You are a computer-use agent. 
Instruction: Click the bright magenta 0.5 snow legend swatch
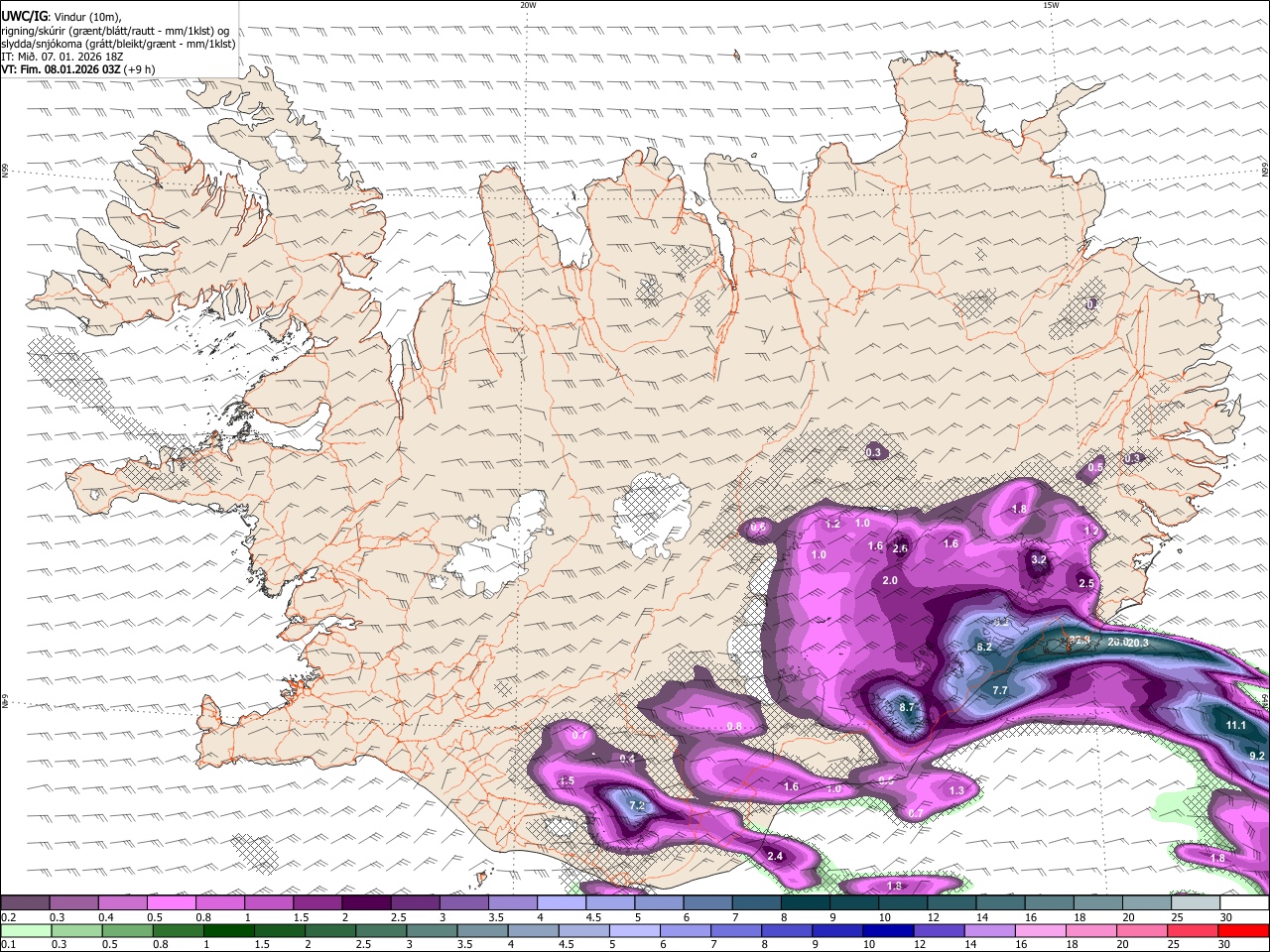tap(171, 902)
